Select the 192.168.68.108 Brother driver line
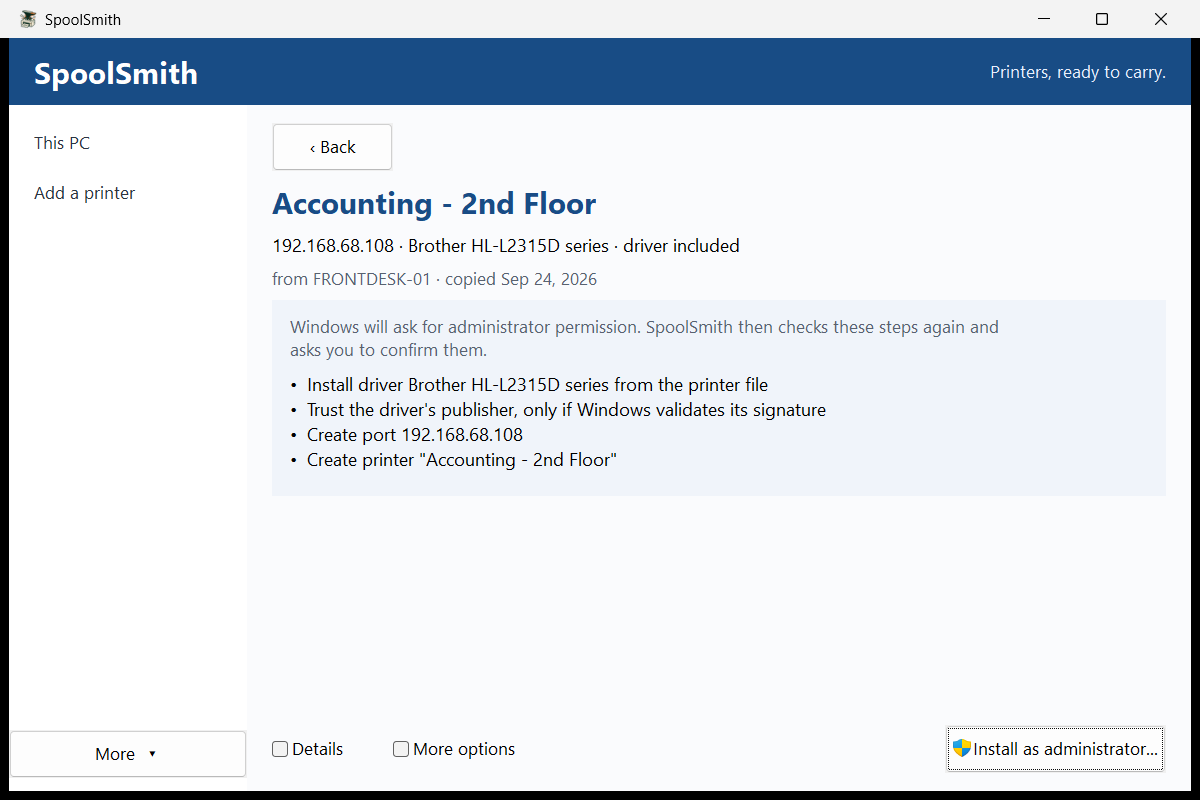 pyautogui.click(x=506, y=246)
